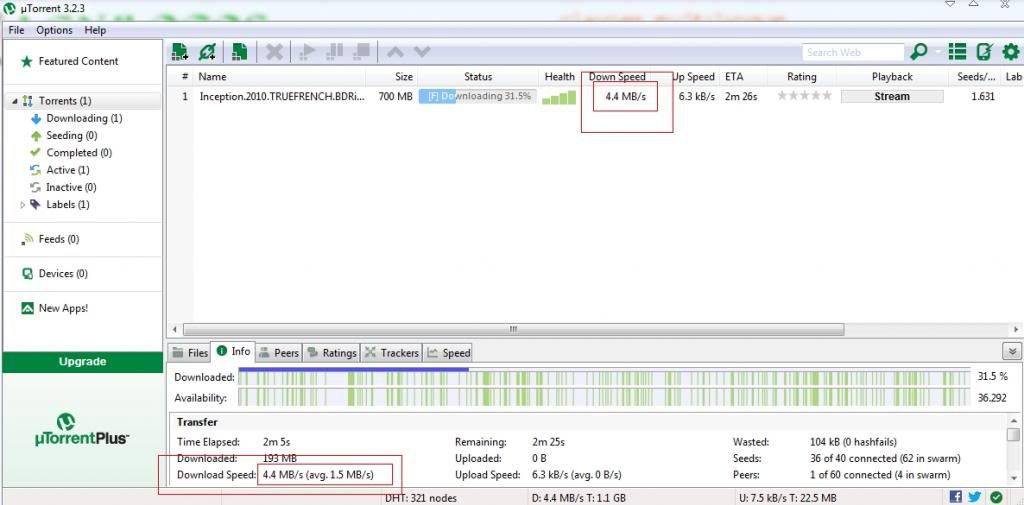Collapse the Torrents tree in sidebar
1024x505 pixels.
(x=15, y=101)
